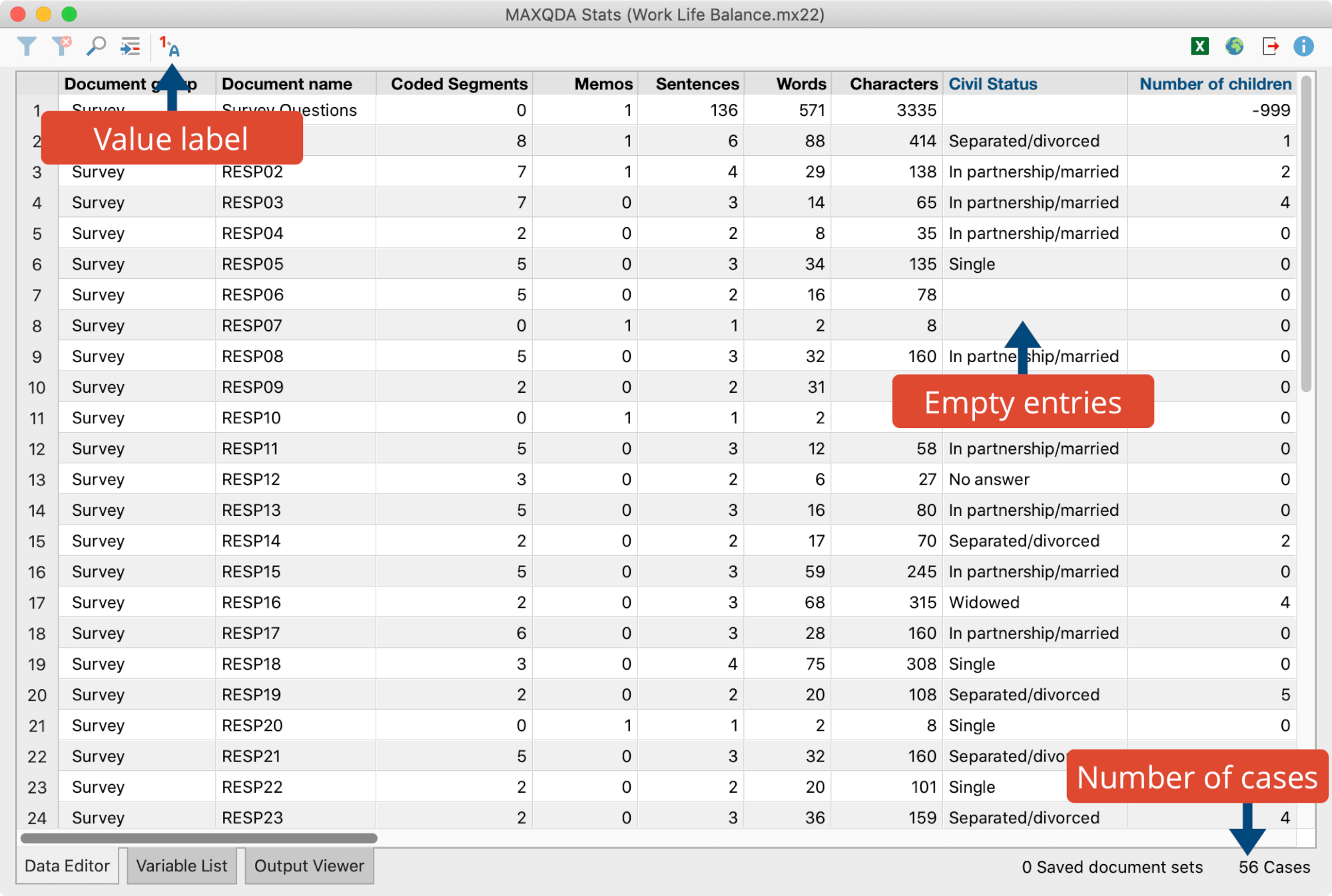Click the RESP12 document name cell
The image size is (1332, 896).
point(296,479)
